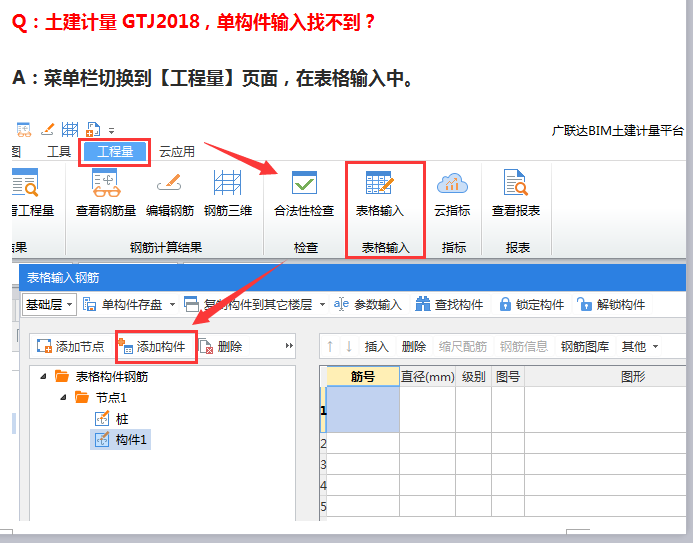Screen dimensions: 693x543
Task: Click 钢筋信息
Action: [x=524, y=346]
